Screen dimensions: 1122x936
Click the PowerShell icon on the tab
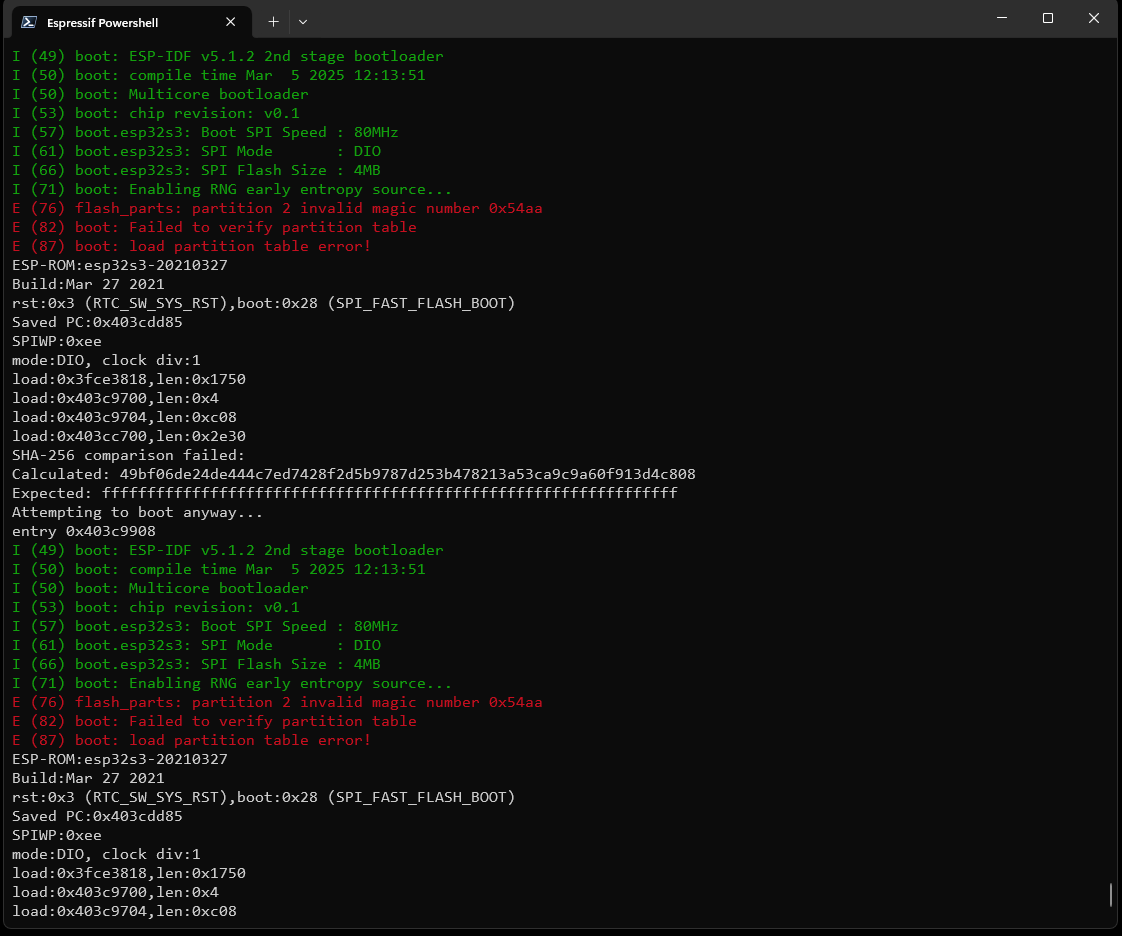point(29,22)
